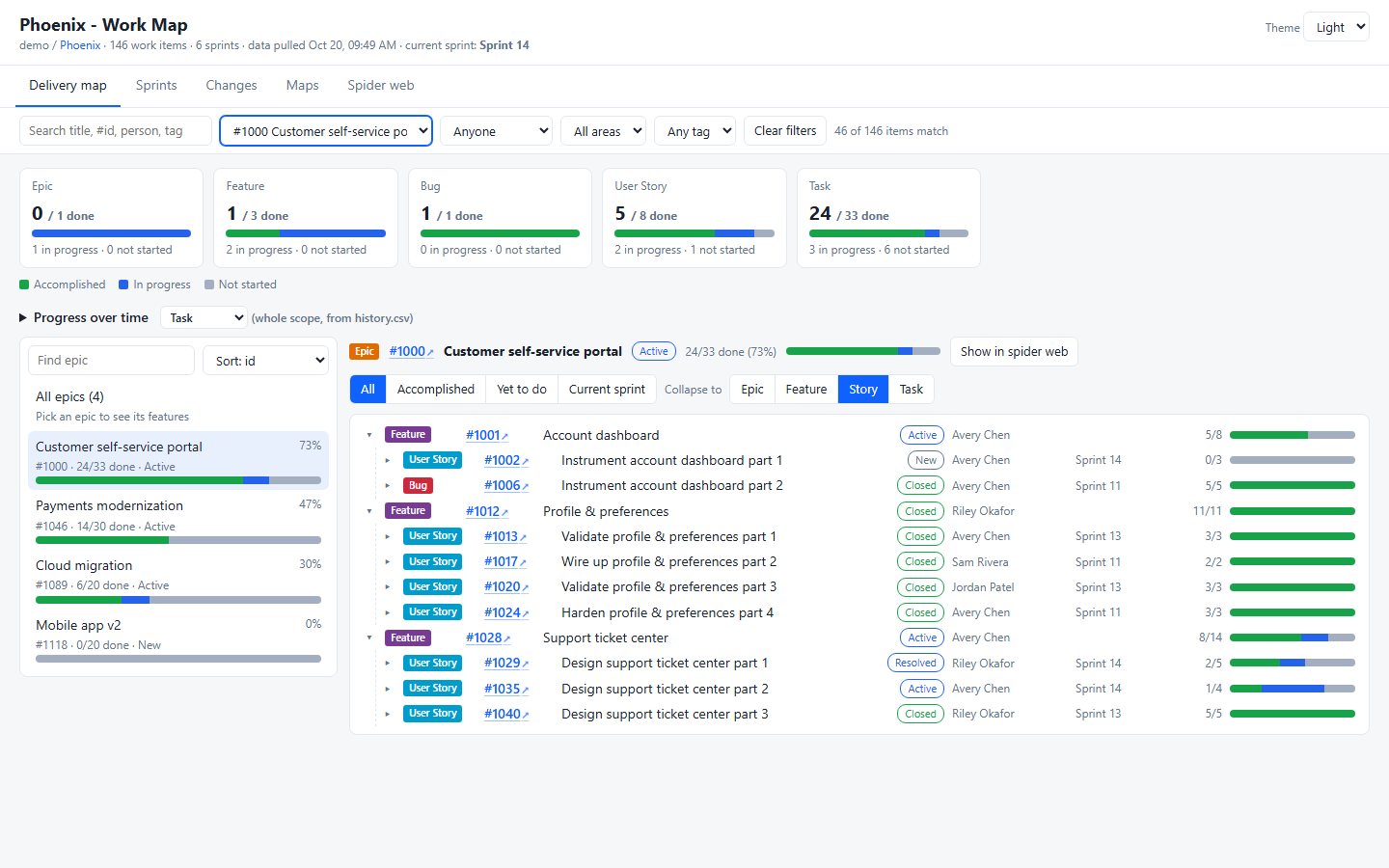
Task: Click the Feature badge for Support ticket center
Action: 408,638
